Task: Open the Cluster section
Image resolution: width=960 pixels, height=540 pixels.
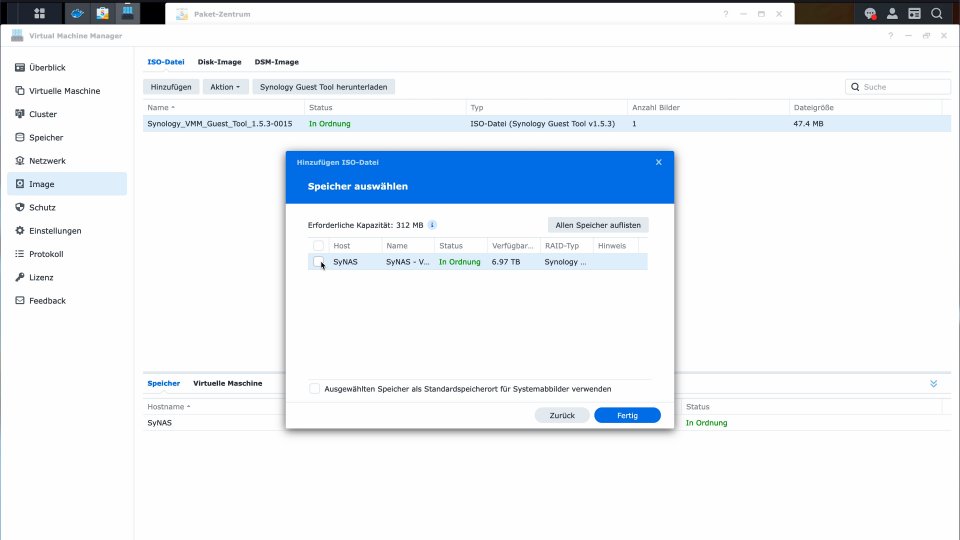Action: tap(67, 114)
